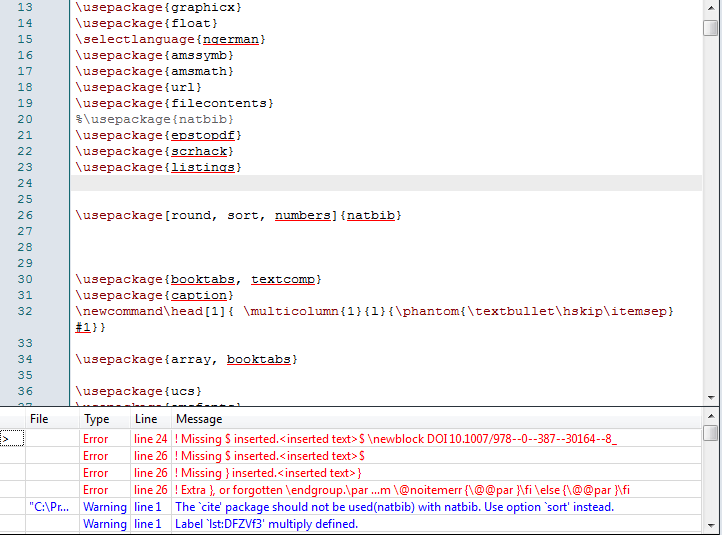The height and width of the screenshot is (535, 722).
Task: Click the underlined '#1' on wrapped line 32
Action: coord(83,327)
